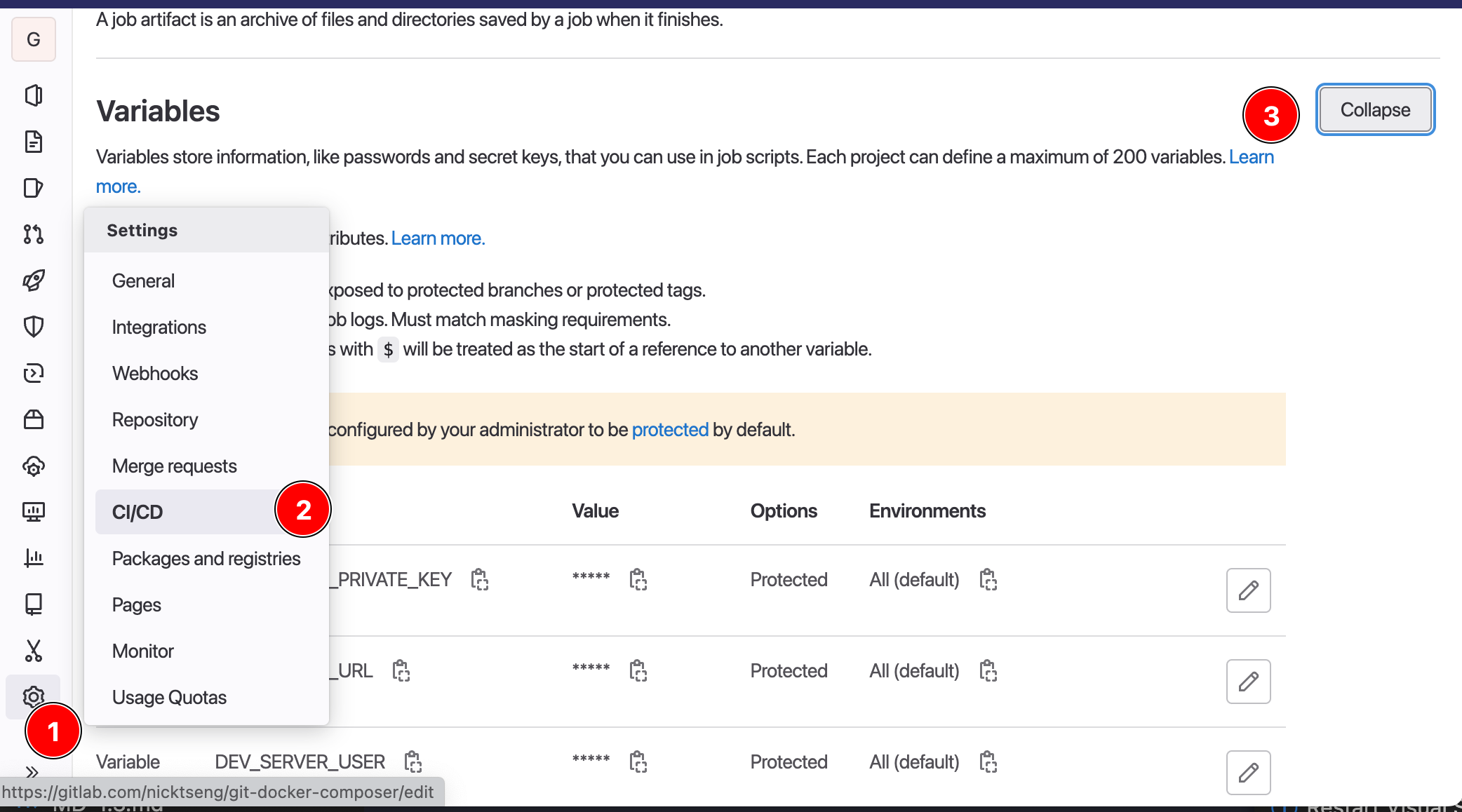This screenshot has width=1462, height=812.
Task: Open Usage Quotas settings item
Action: (169, 697)
